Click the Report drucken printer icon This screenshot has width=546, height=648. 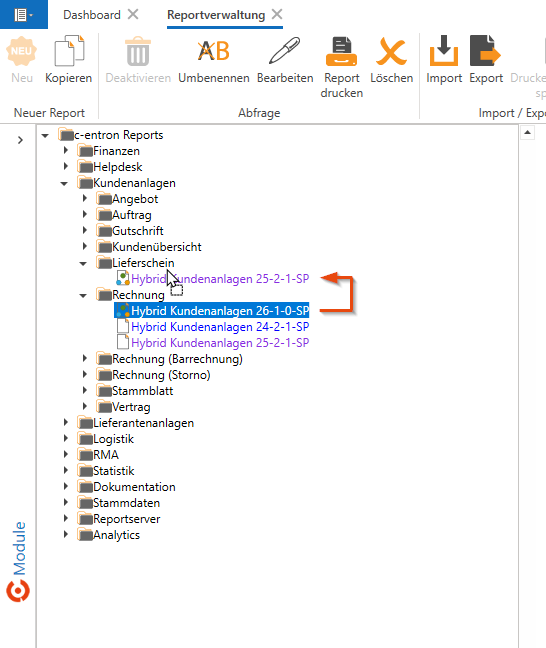[341, 51]
